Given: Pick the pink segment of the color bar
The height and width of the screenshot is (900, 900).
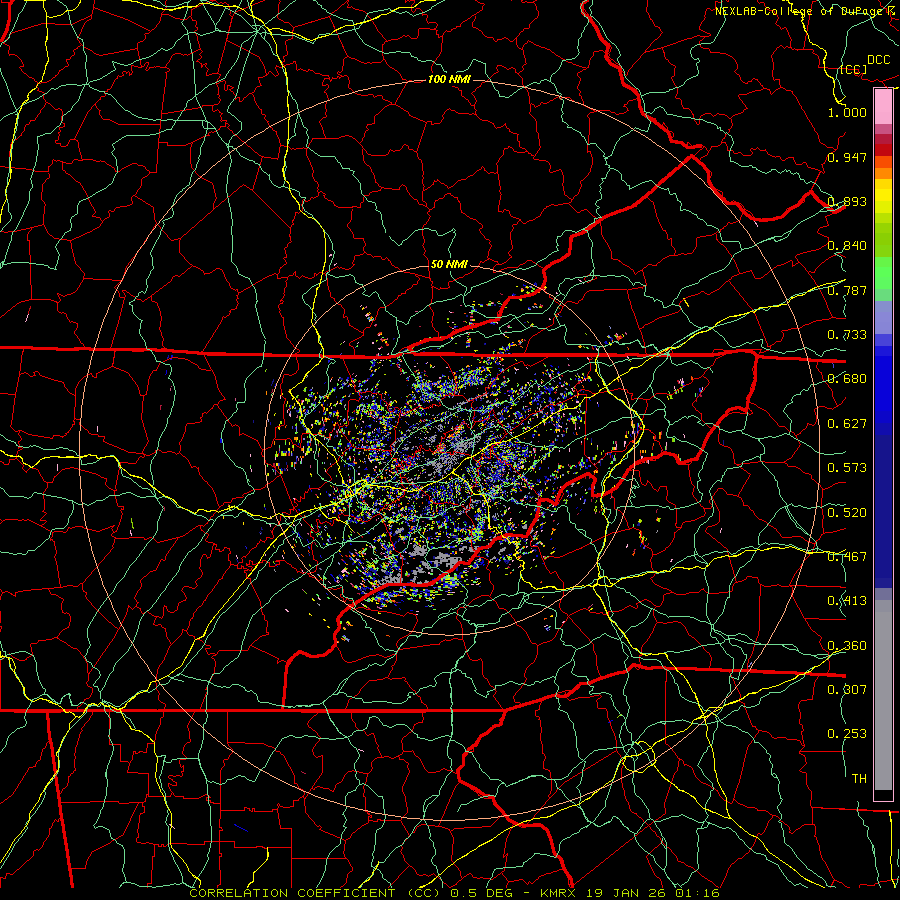Looking at the screenshot, I should (883, 107).
